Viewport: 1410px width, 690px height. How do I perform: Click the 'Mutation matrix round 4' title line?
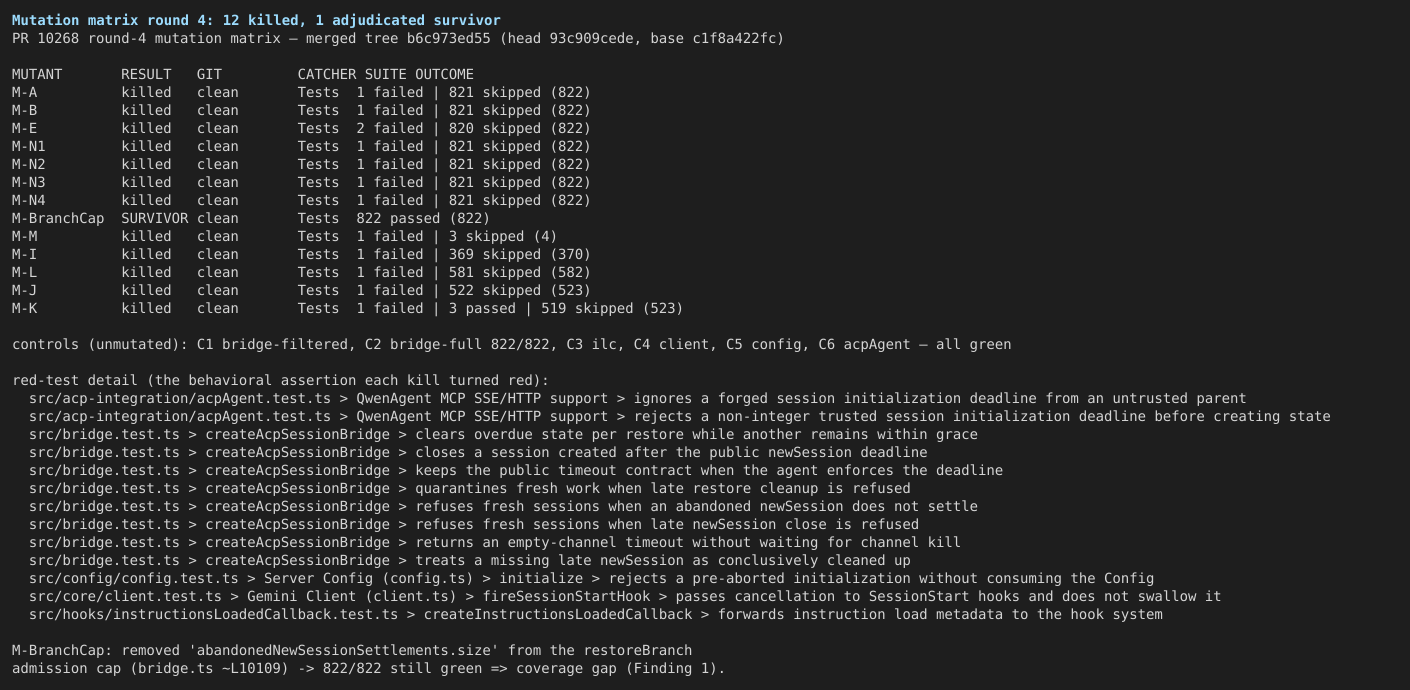[x=256, y=20]
